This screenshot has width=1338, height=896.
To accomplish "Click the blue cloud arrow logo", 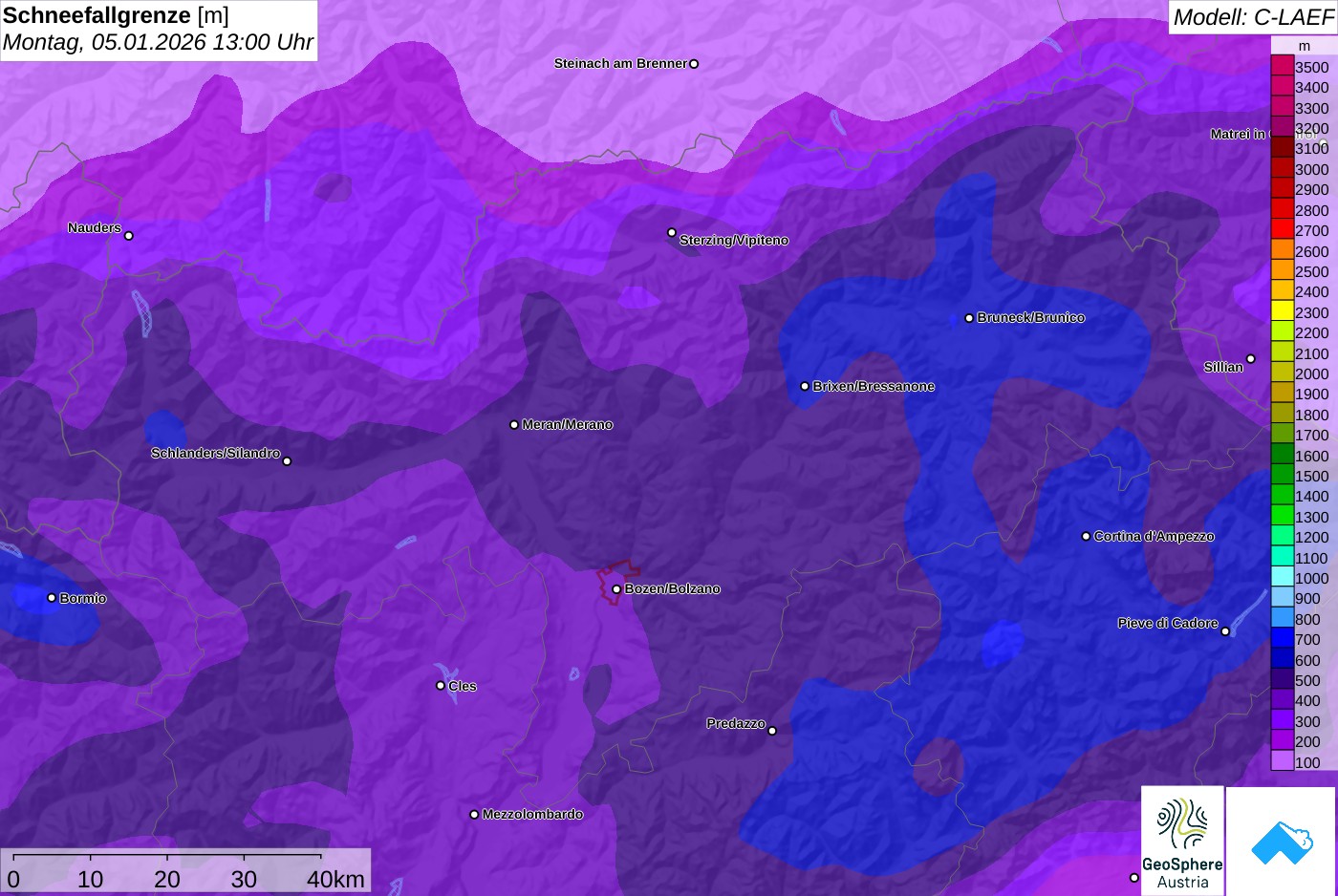I will point(1281,842).
